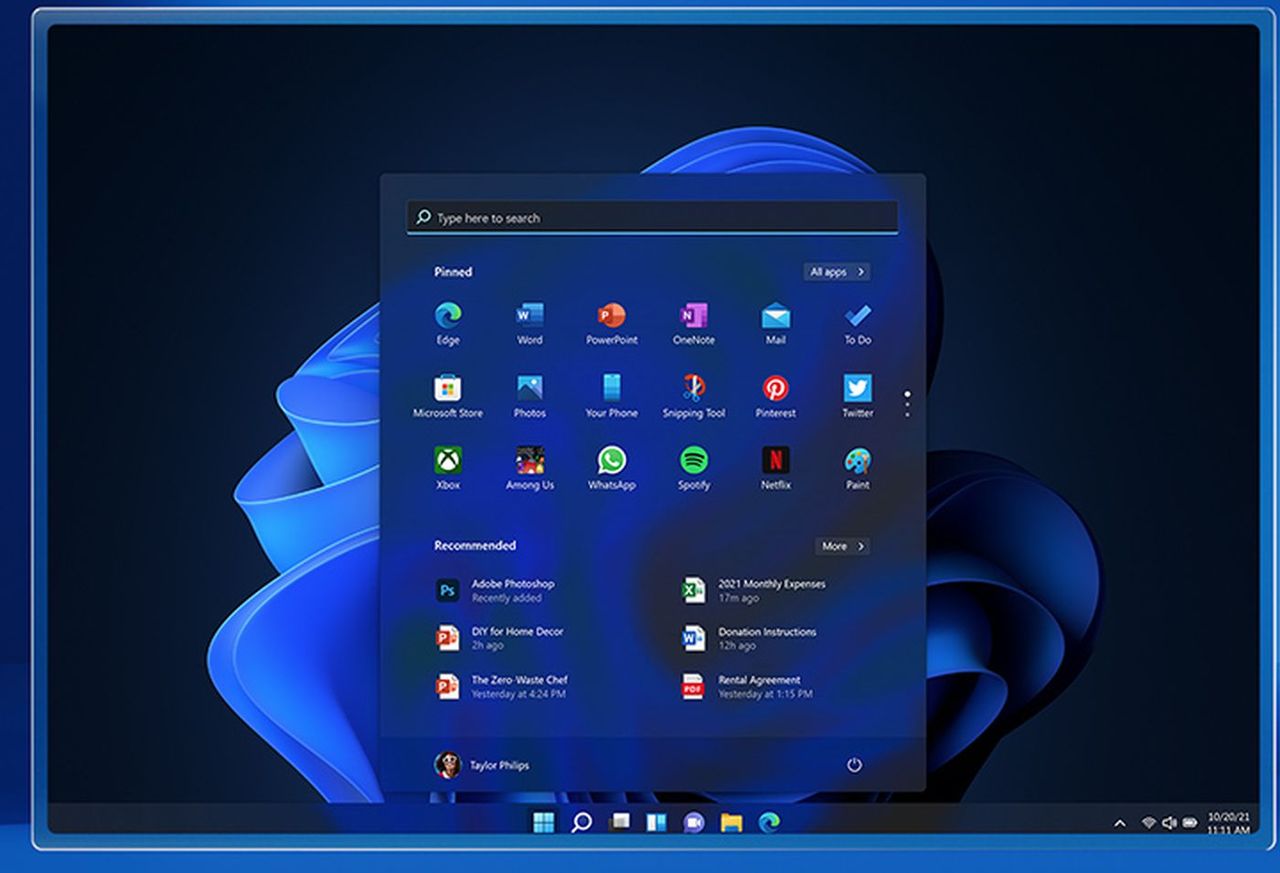Launch Word from pinned apps
This screenshot has height=873, width=1280.
pyautogui.click(x=530, y=324)
